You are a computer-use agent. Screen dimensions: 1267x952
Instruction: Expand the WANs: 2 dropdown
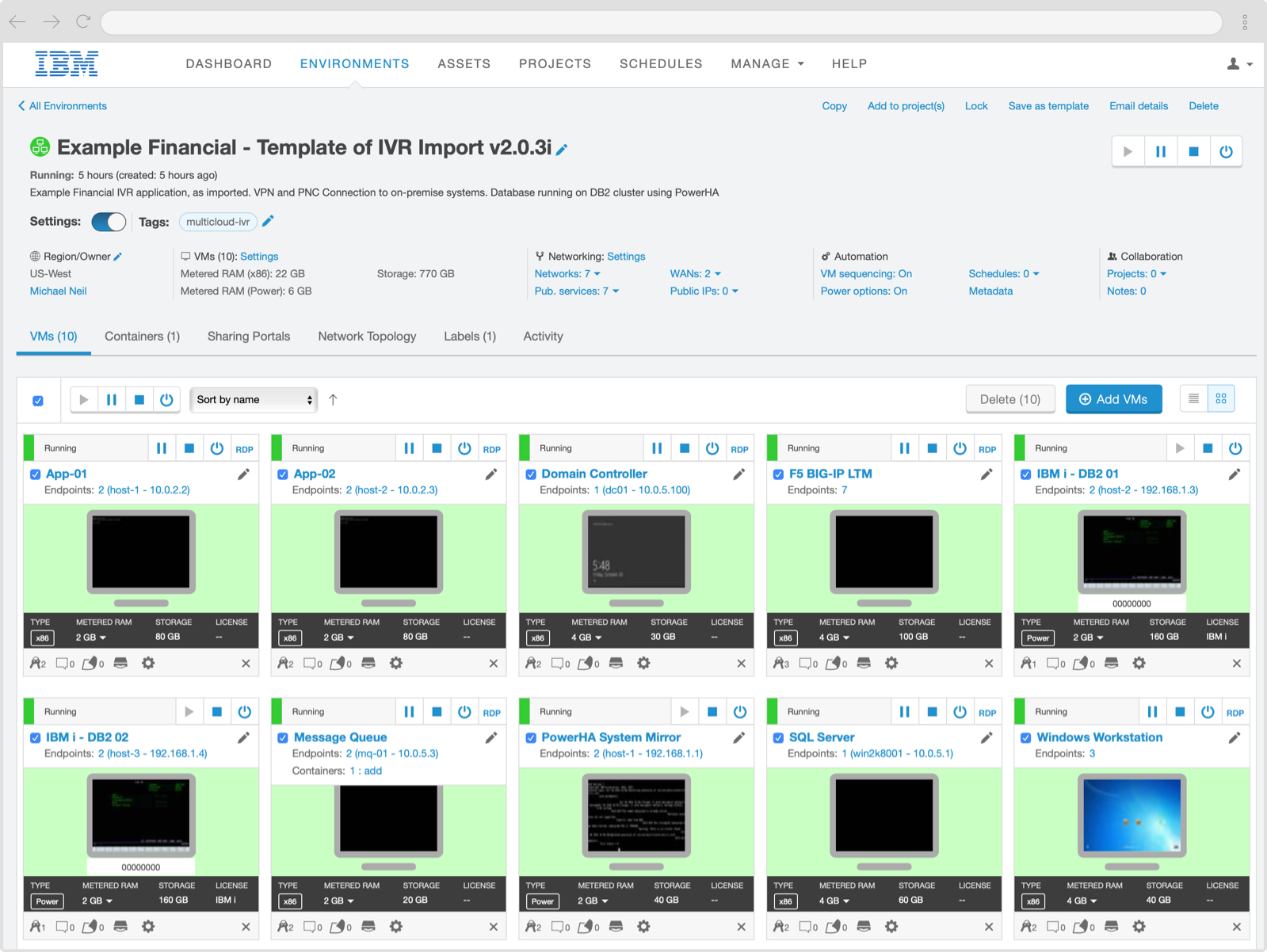coord(696,274)
